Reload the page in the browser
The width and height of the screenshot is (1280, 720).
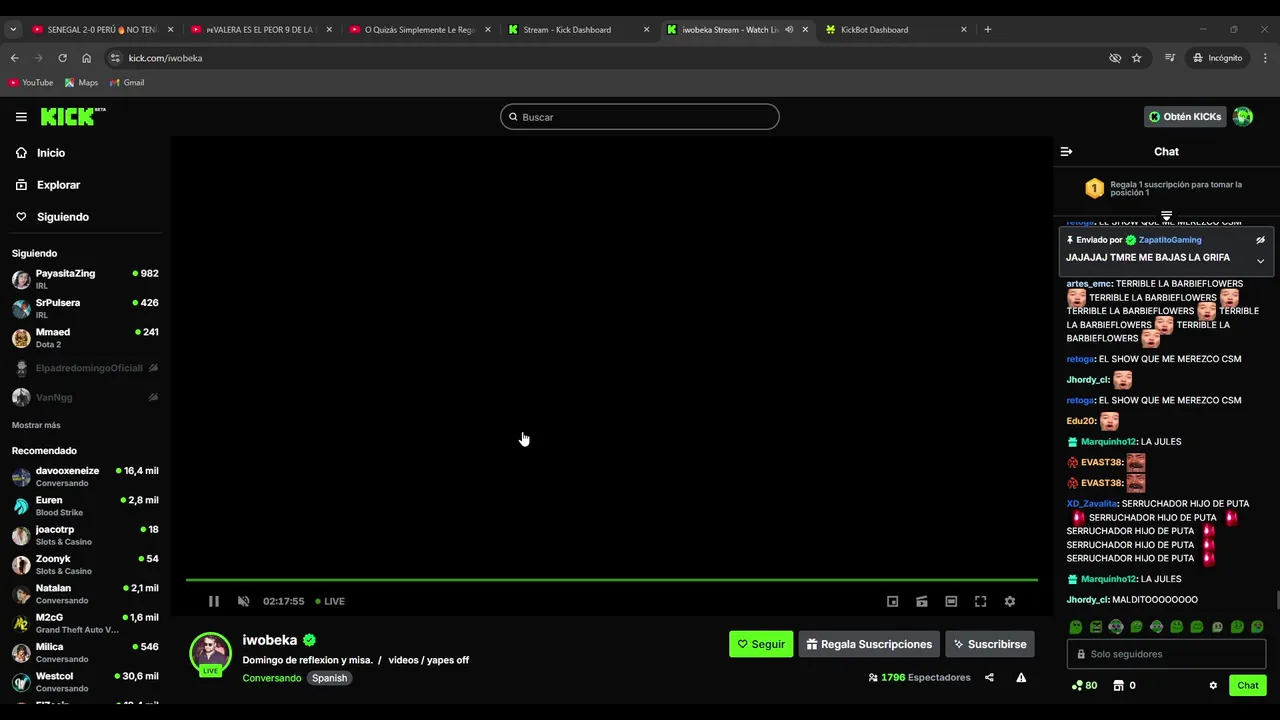[x=62, y=58]
